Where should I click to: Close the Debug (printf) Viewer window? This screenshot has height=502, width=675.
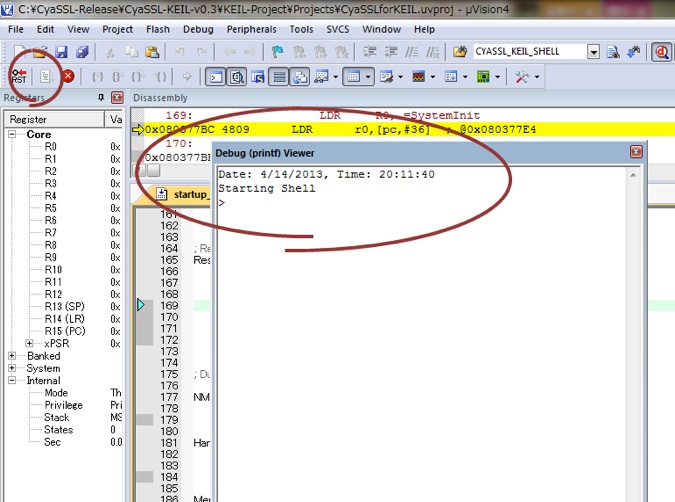[x=636, y=152]
